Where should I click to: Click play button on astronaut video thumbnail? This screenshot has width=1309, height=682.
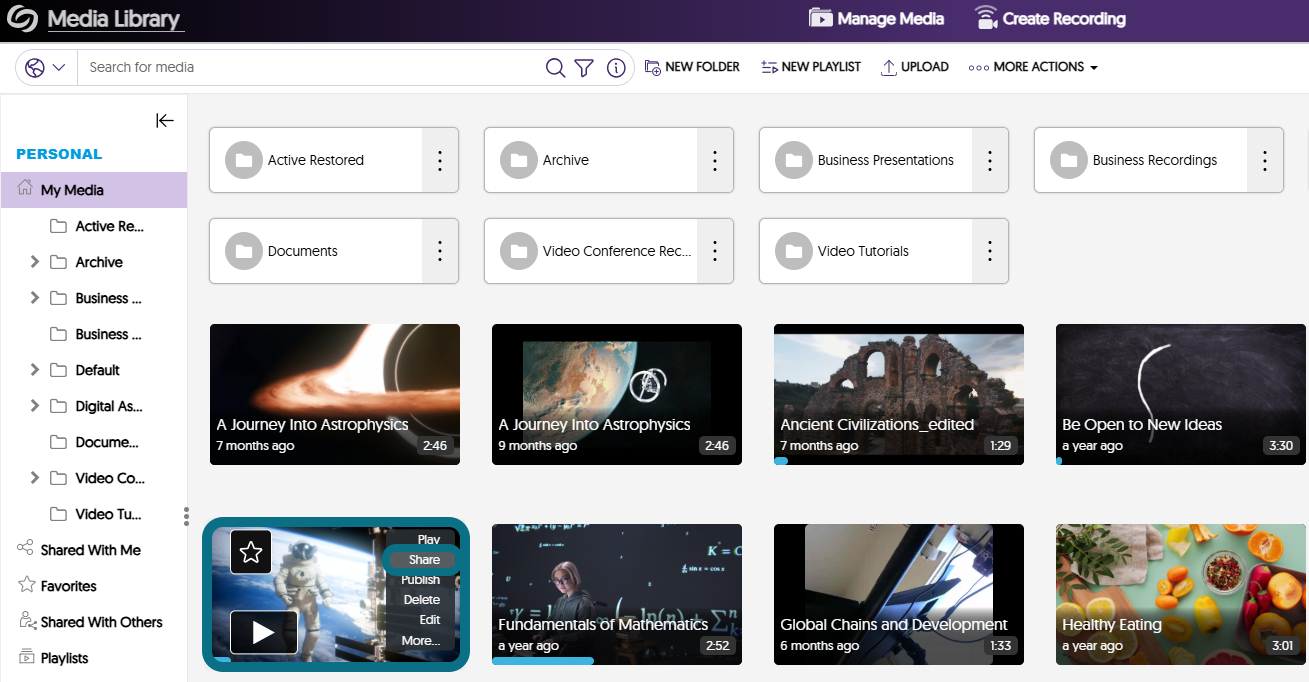click(x=264, y=632)
